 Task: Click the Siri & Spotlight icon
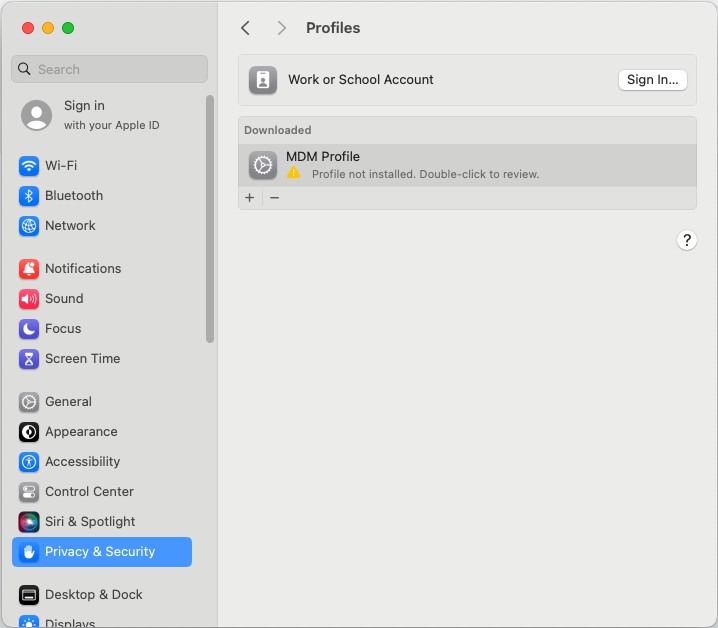coord(29,522)
